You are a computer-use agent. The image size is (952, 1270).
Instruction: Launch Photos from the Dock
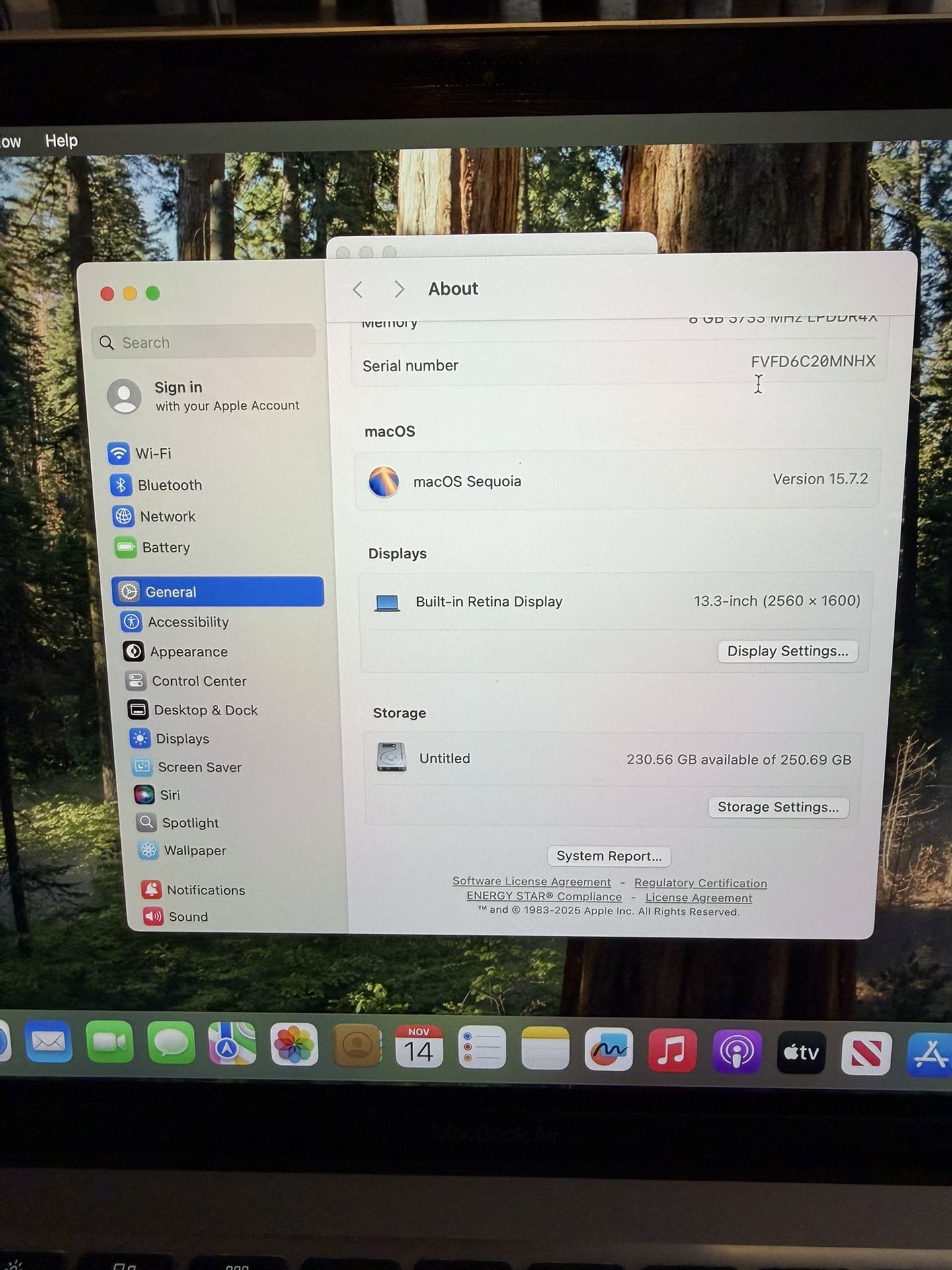(x=294, y=1046)
